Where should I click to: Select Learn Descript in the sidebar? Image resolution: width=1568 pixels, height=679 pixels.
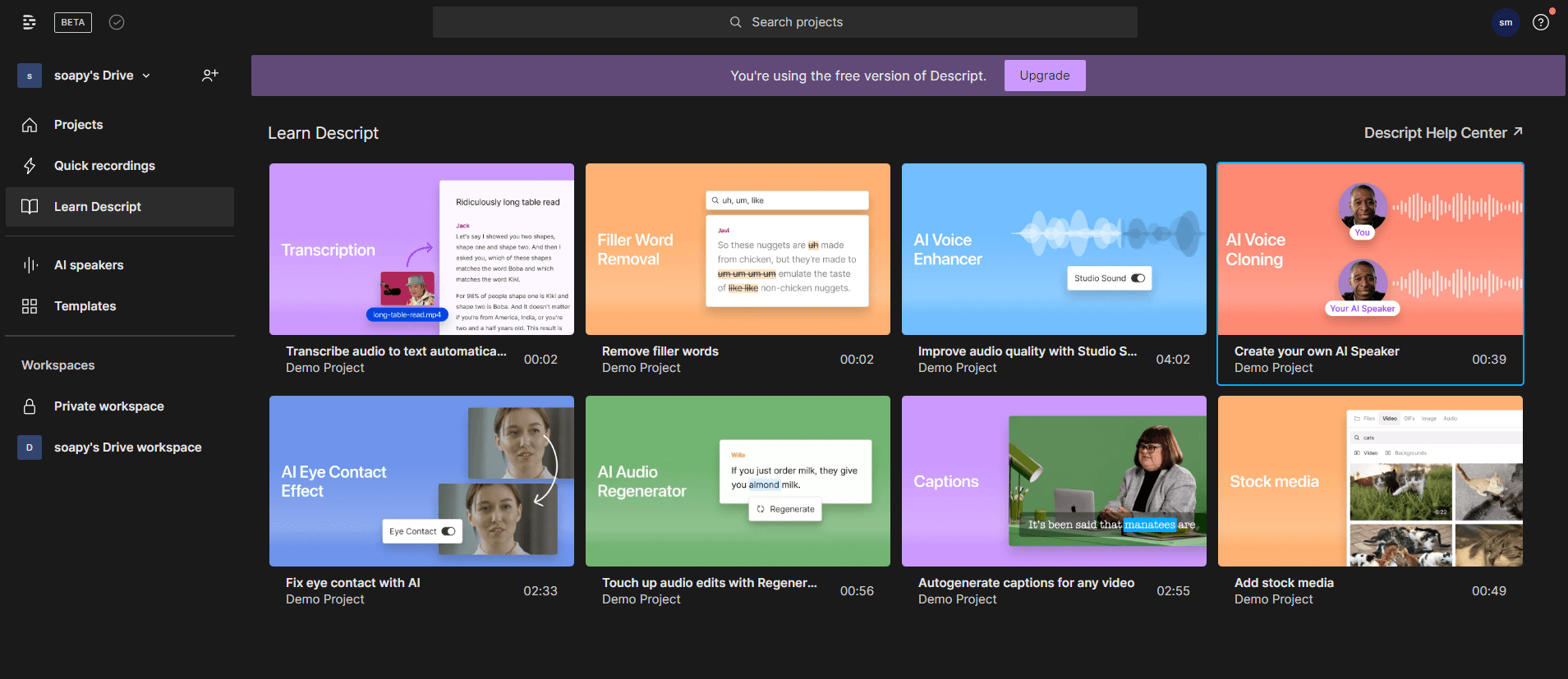click(x=120, y=207)
